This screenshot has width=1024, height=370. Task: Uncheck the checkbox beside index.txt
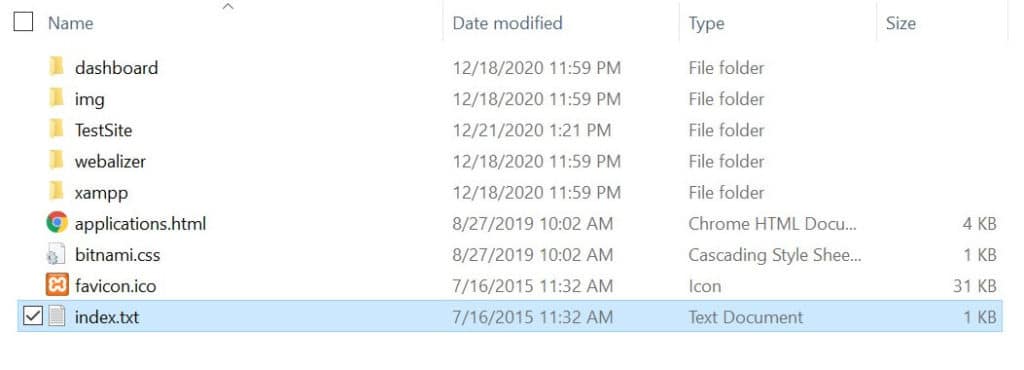coord(33,316)
